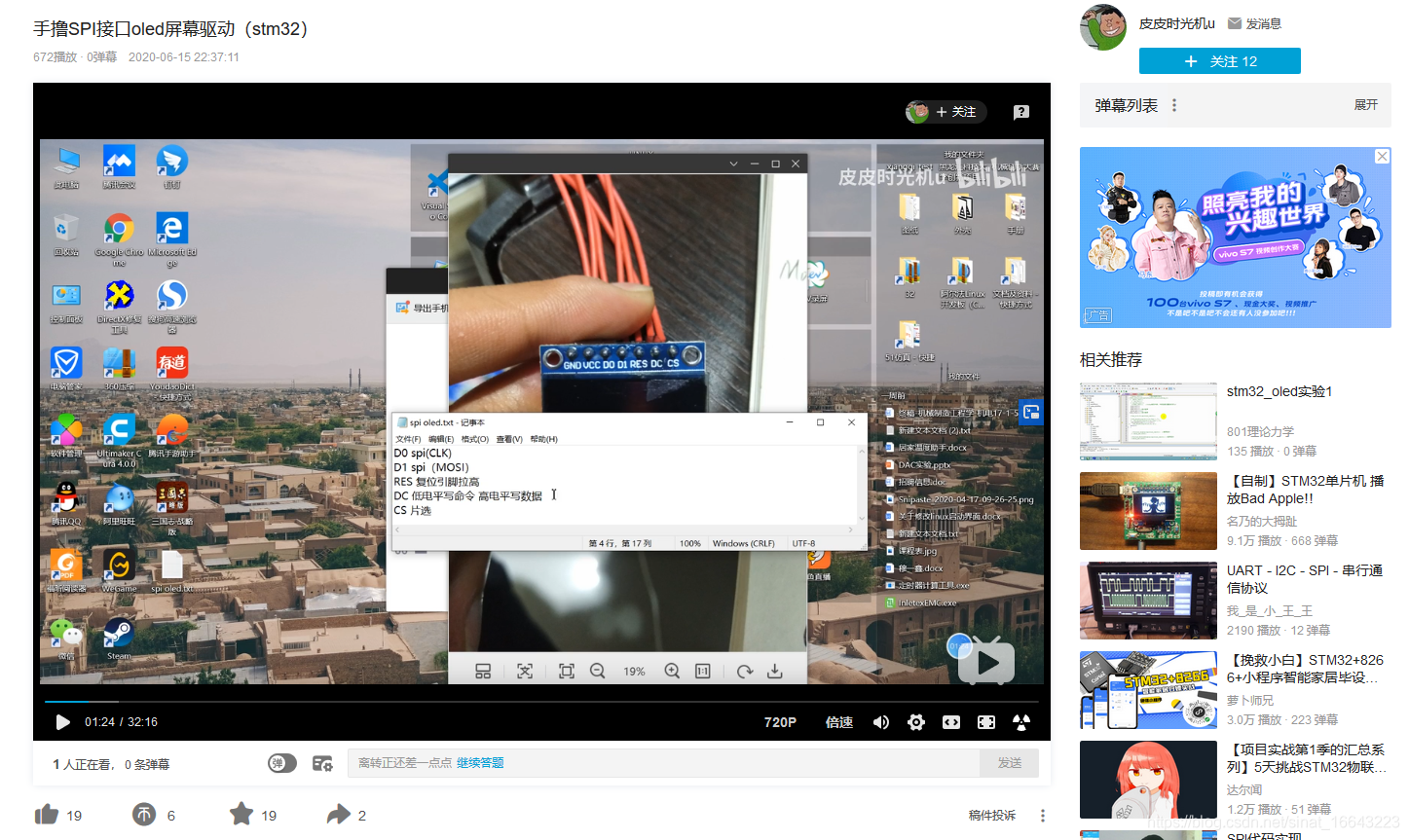The image size is (1409, 840).
Task: Click 稿件投诉 report link
Action: pos(992,816)
